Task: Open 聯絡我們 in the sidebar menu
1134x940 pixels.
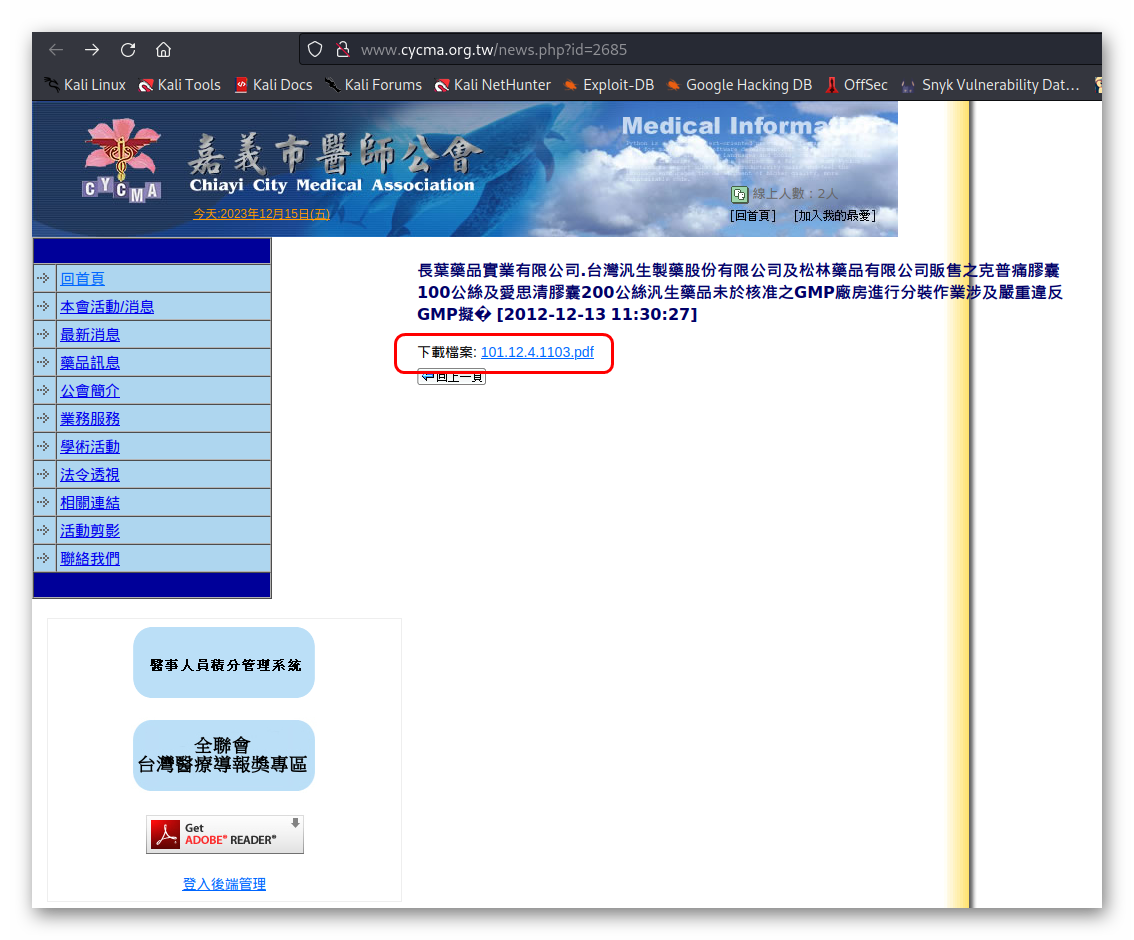Action: click(90, 559)
